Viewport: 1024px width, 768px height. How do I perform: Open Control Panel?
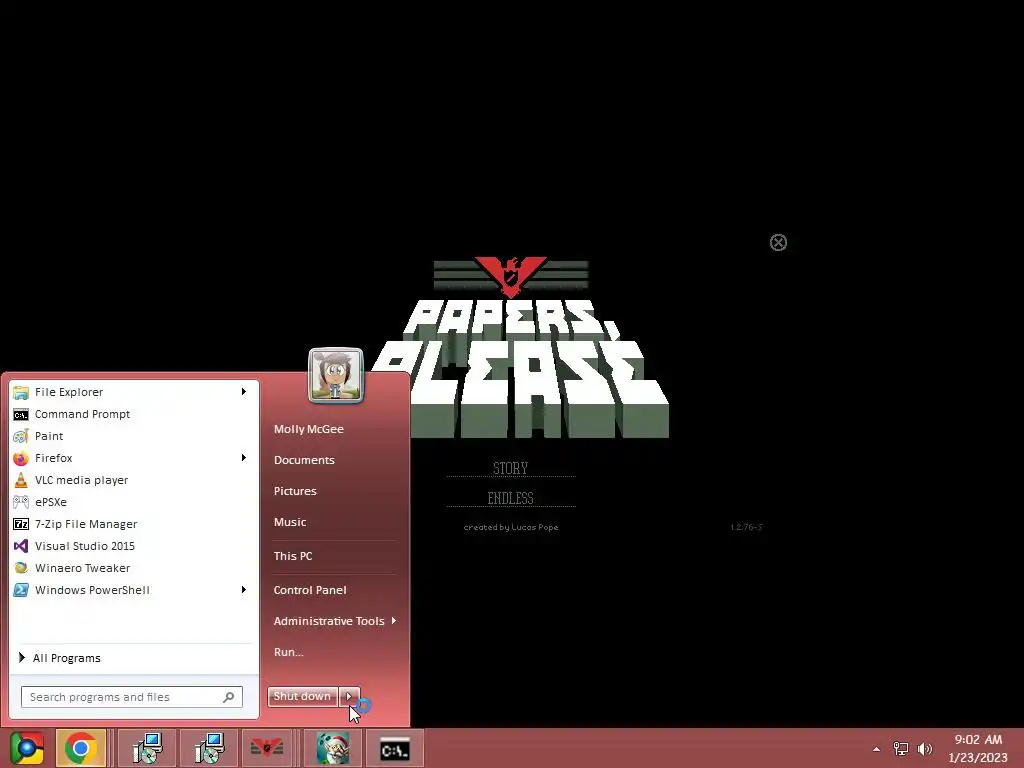[310, 590]
